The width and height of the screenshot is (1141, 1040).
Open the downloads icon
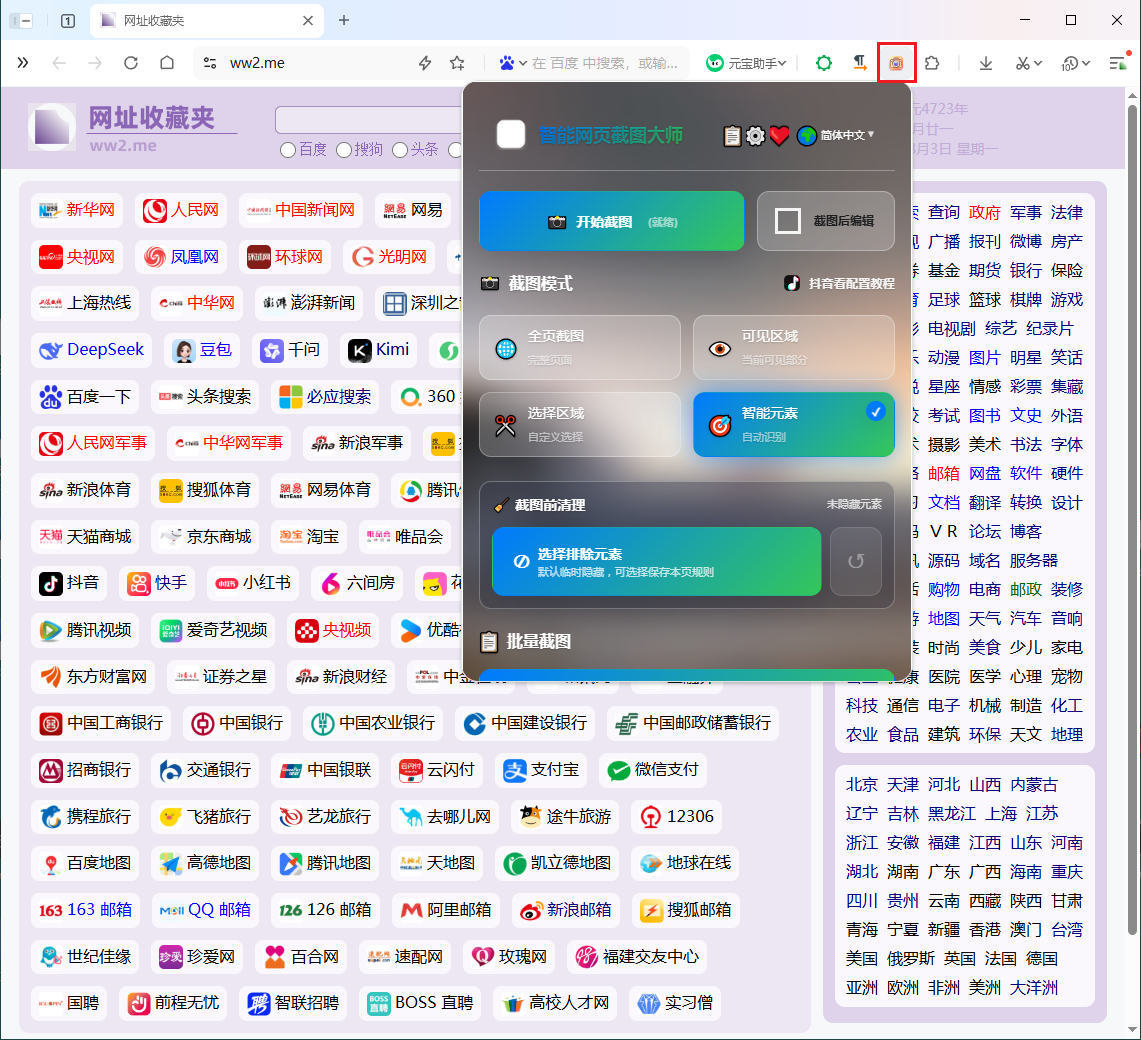(986, 63)
